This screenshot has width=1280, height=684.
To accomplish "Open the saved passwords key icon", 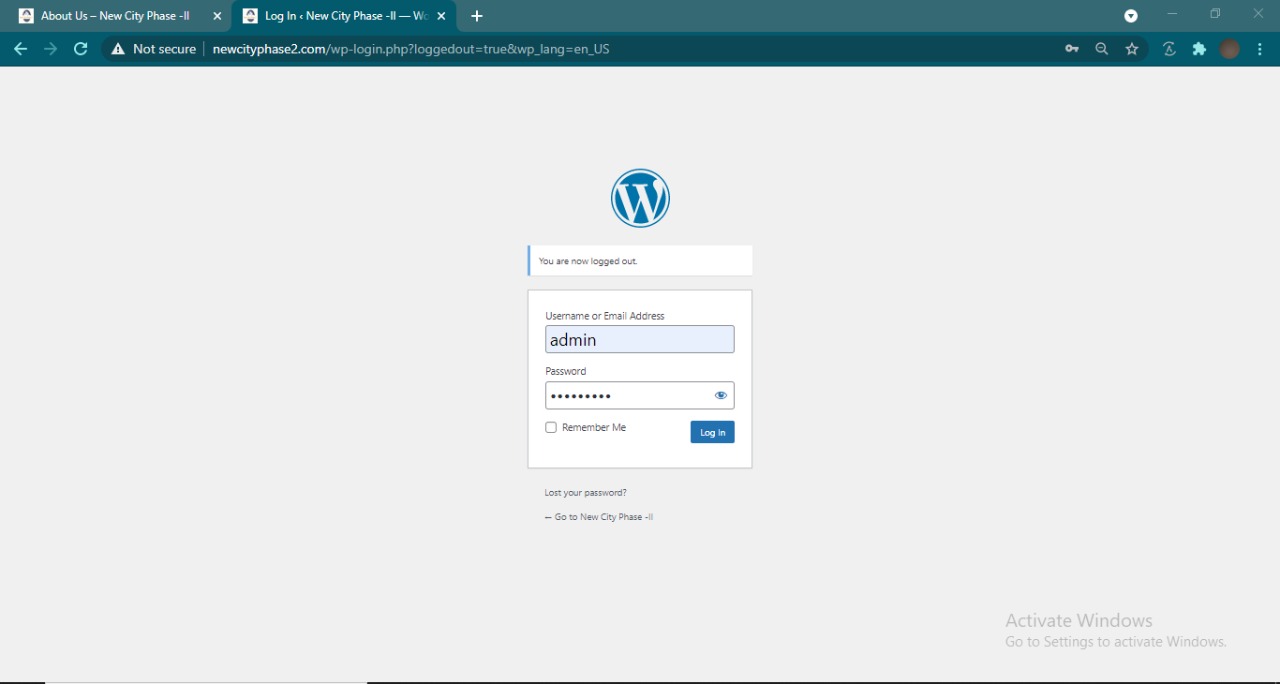I will [x=1072, y=49].
